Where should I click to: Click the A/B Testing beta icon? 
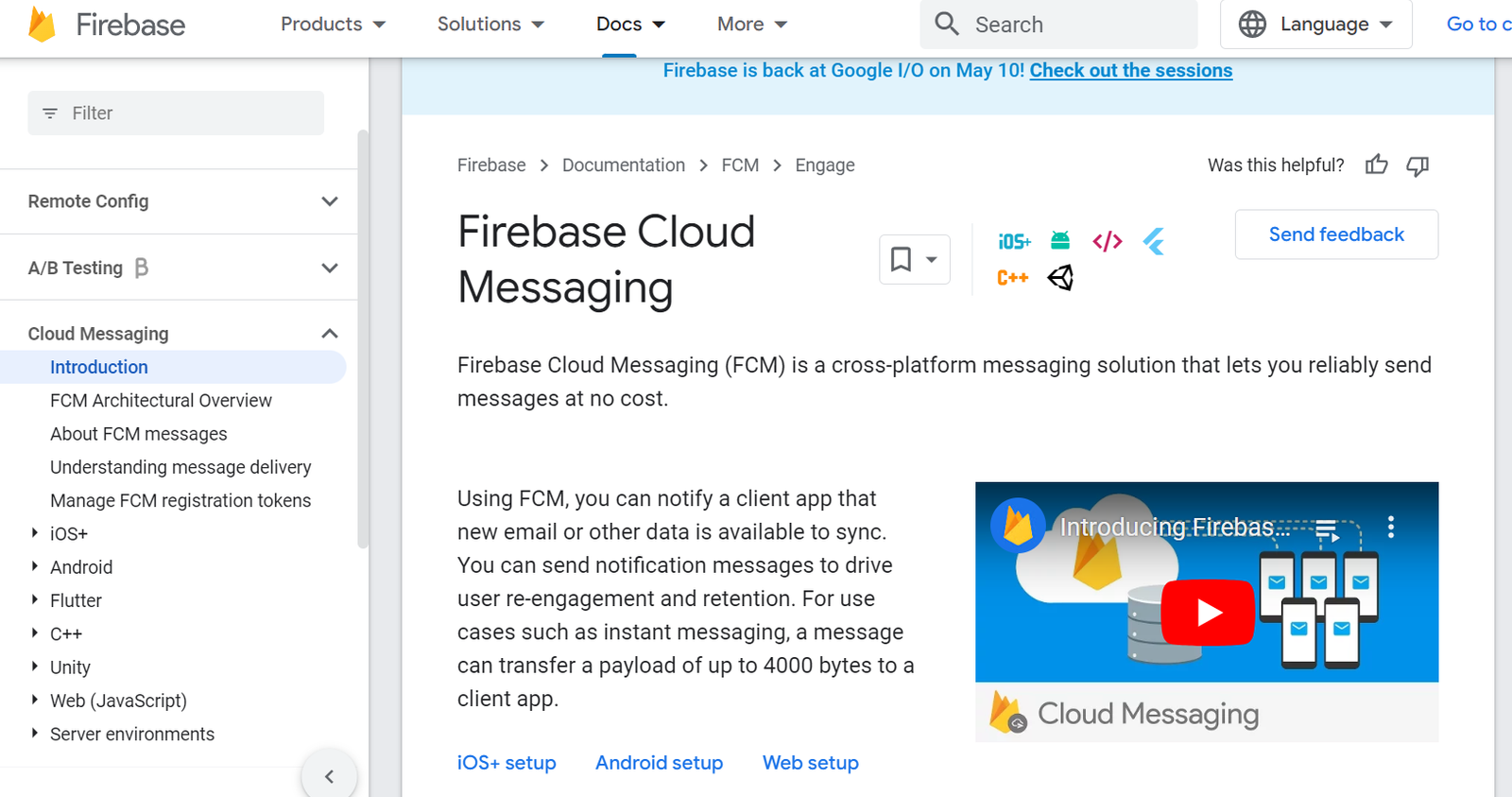tap(142, 269)
